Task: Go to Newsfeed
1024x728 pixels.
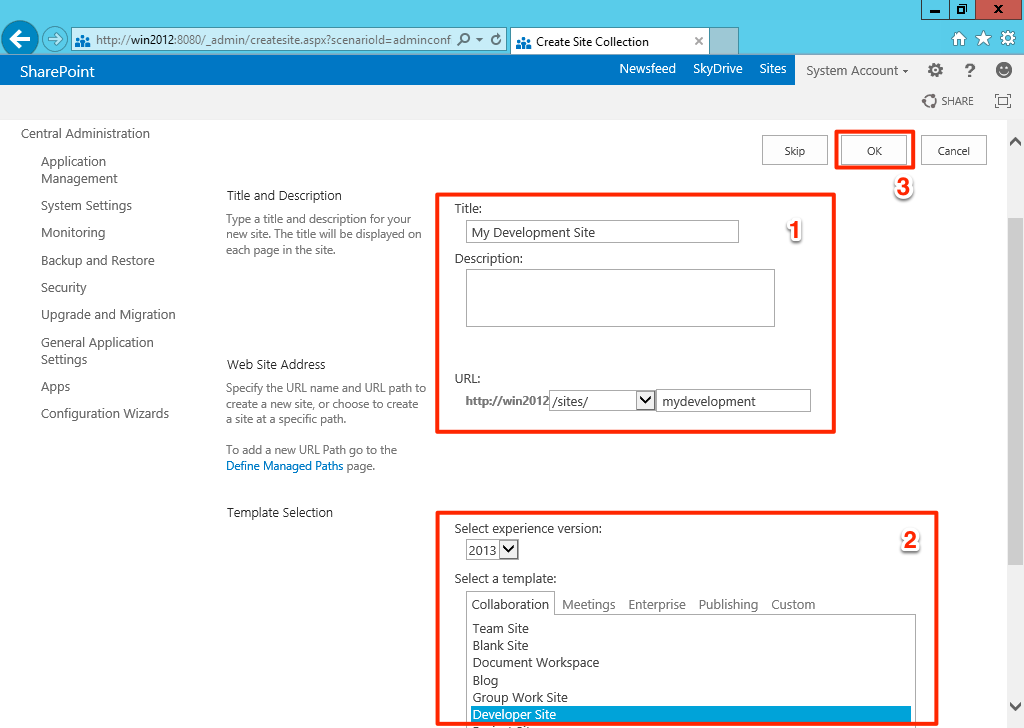Action: (647, 69)
